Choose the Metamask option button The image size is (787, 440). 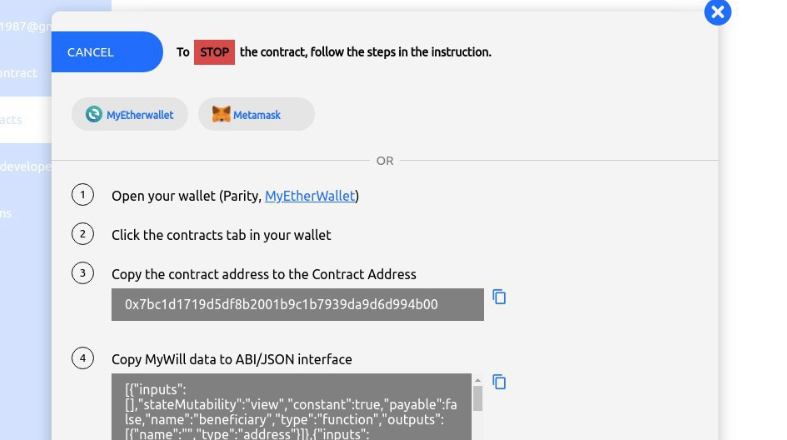point(256,114)
